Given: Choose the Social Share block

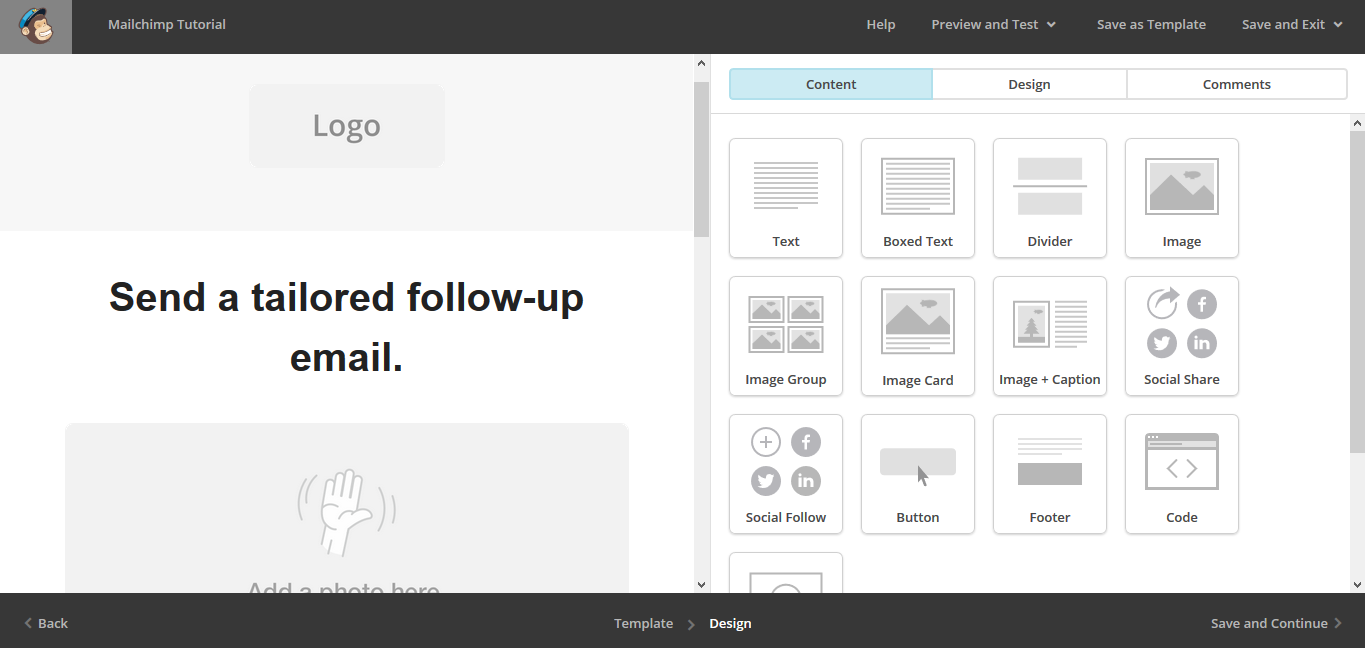Looking at the screenshot, I should click(x=1182, y=336).
